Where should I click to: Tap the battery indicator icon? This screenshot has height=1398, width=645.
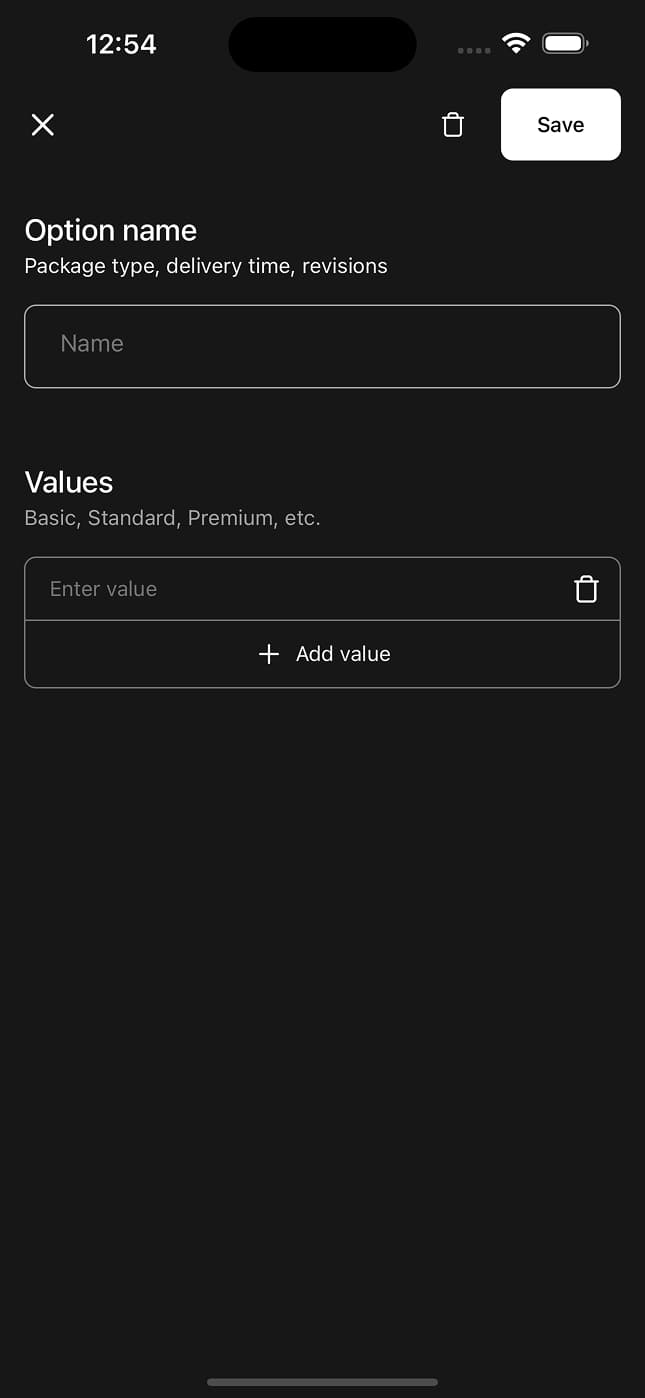565,43
